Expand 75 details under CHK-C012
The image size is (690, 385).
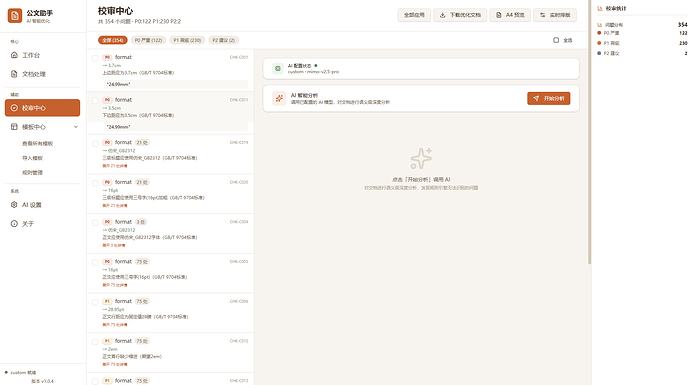point(115,364)
